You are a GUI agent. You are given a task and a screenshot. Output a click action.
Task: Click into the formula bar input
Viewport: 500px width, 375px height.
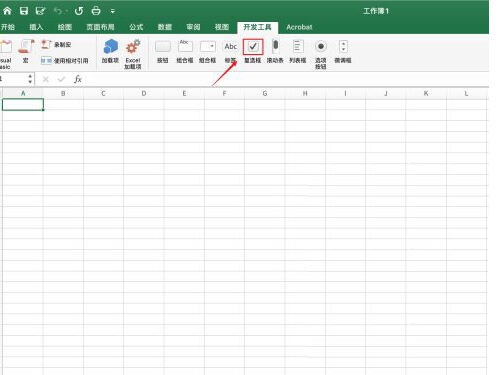coord(287,79)
